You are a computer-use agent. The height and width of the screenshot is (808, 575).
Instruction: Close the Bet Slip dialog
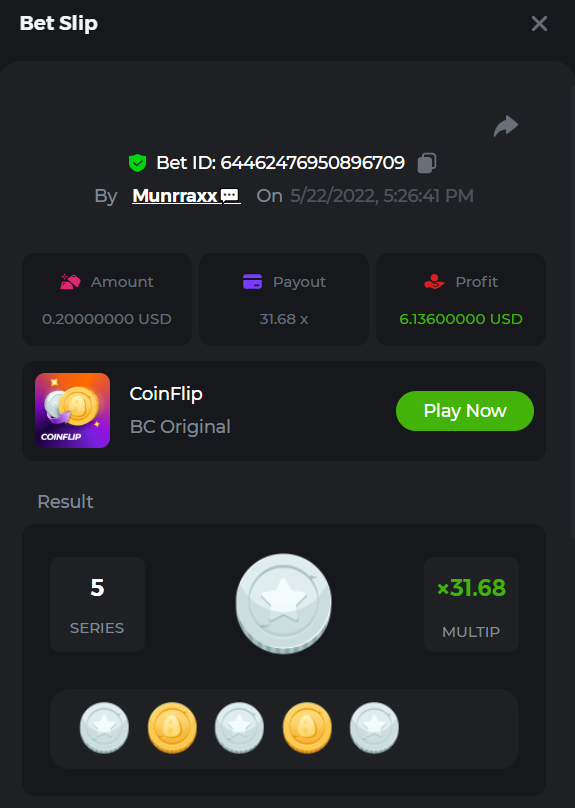click(539, 23)
